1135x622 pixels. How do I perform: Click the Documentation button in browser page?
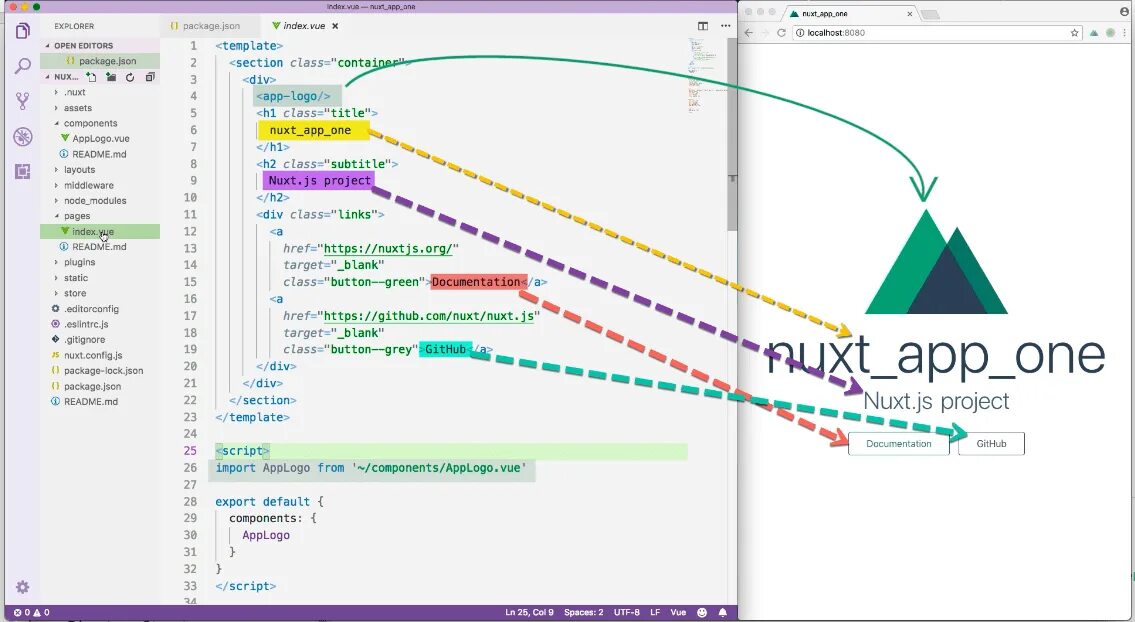(898, 444)
